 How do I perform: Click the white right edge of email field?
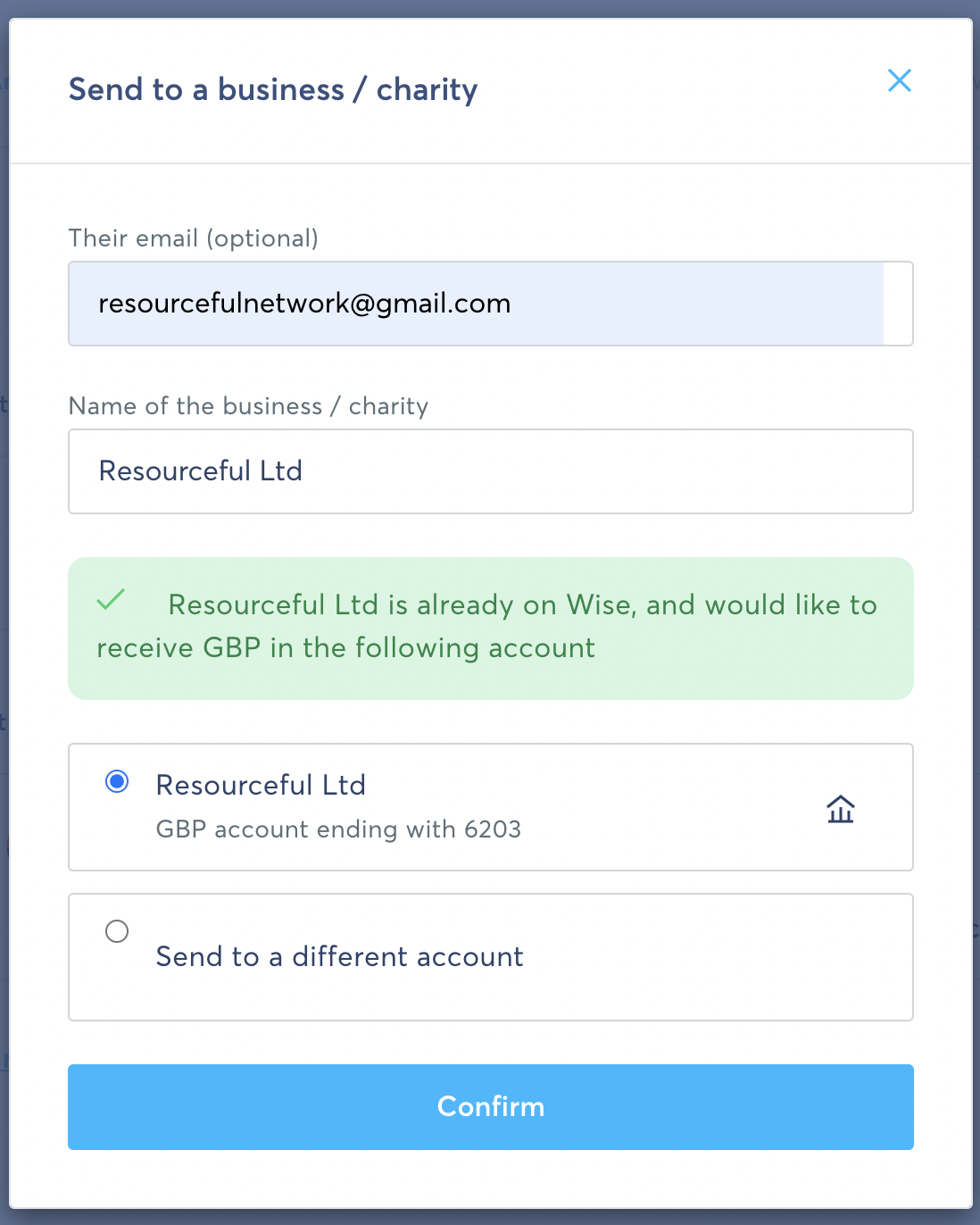click(898, 304)
